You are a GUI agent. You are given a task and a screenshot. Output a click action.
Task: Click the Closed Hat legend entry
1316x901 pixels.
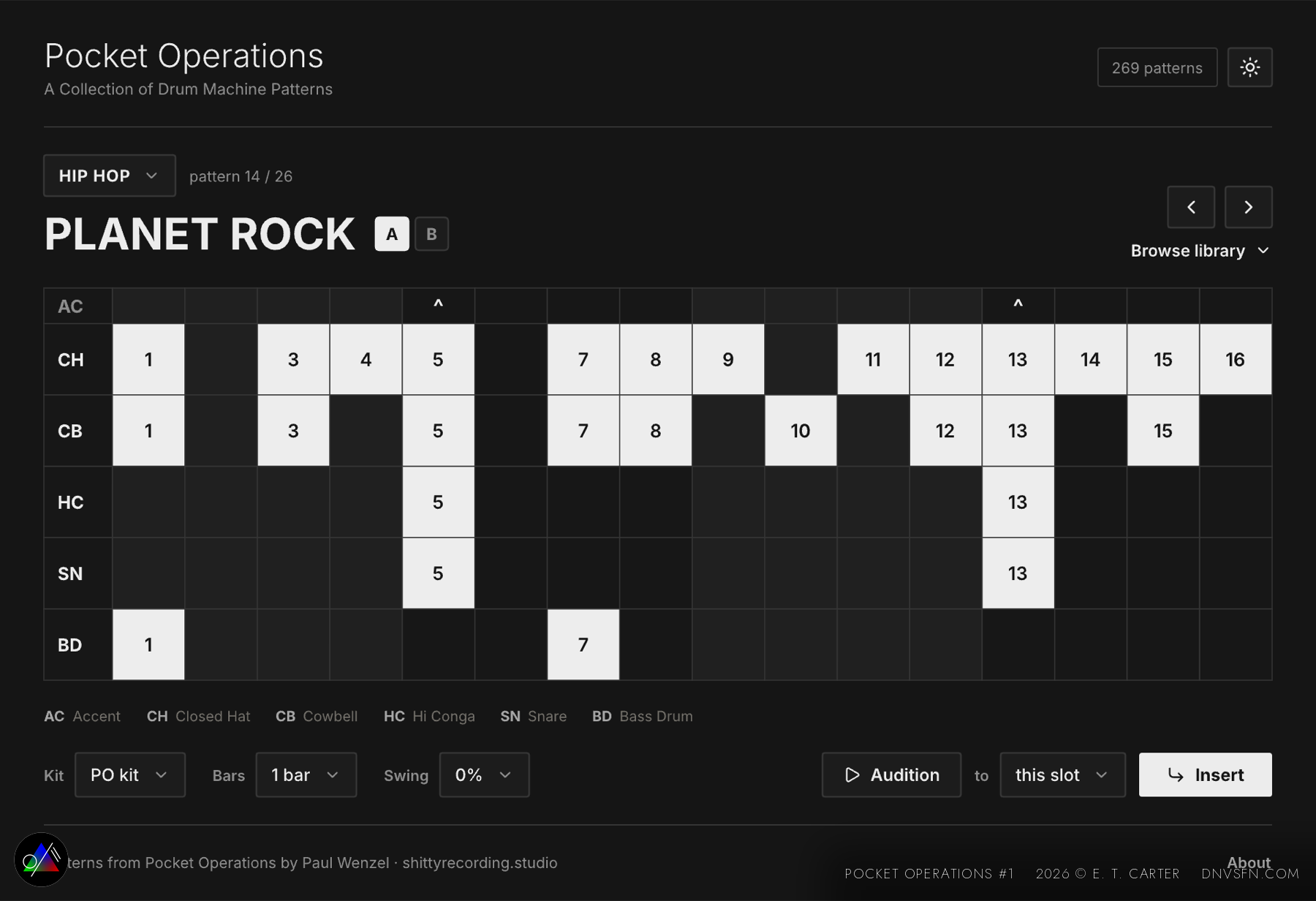[198, 716]
